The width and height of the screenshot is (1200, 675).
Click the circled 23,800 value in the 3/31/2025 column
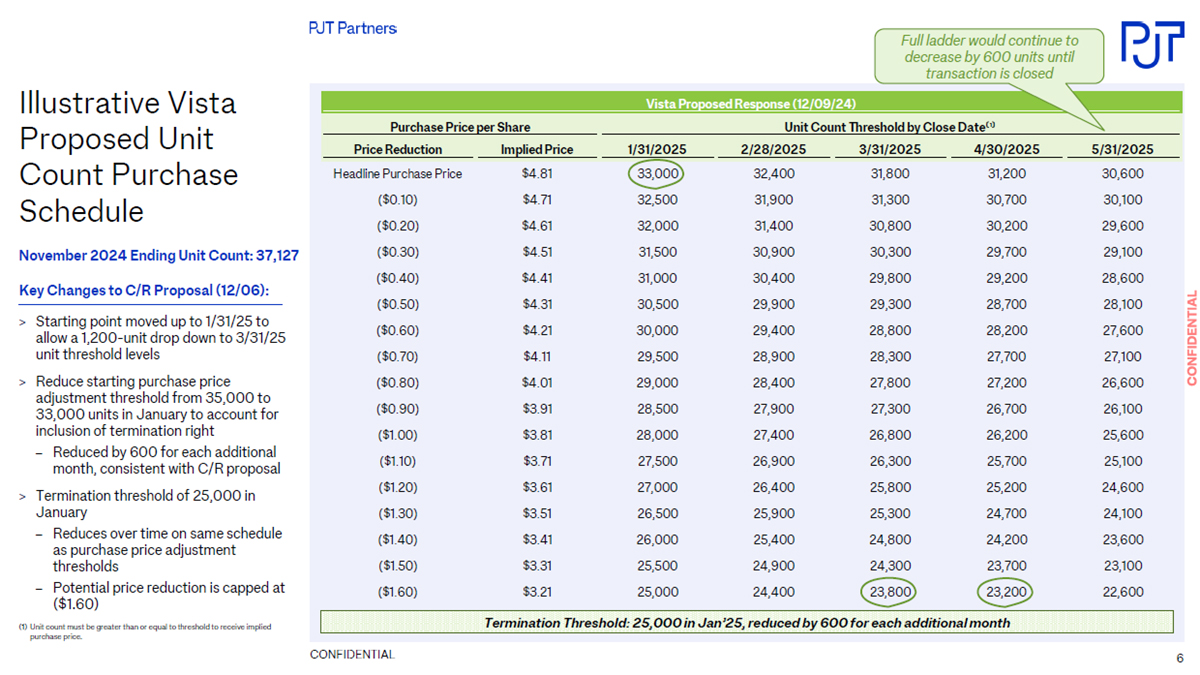889,592
